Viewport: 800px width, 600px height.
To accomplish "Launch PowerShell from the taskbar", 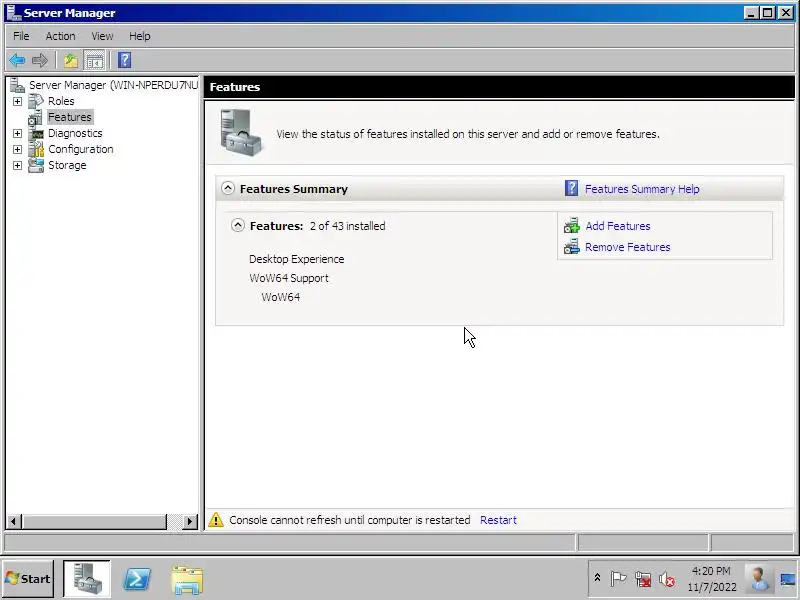I will click(x=137, y=579).
